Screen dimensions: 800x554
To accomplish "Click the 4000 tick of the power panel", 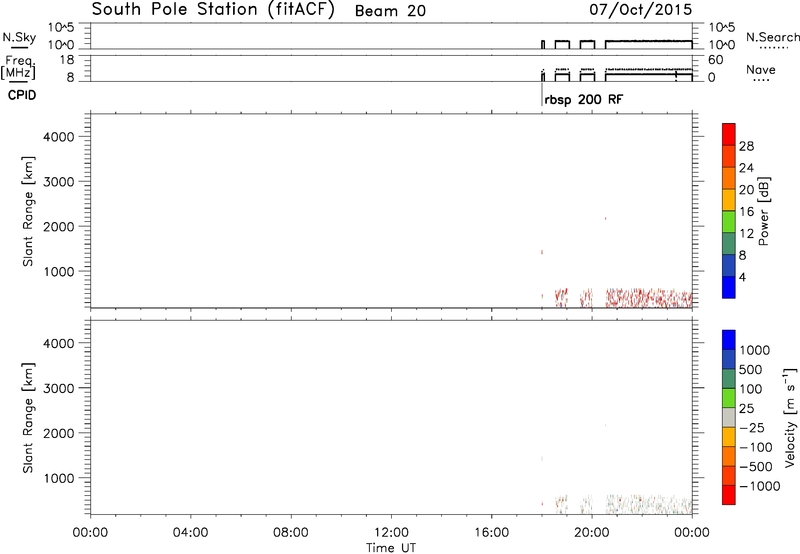I will [x=58, y=137].
